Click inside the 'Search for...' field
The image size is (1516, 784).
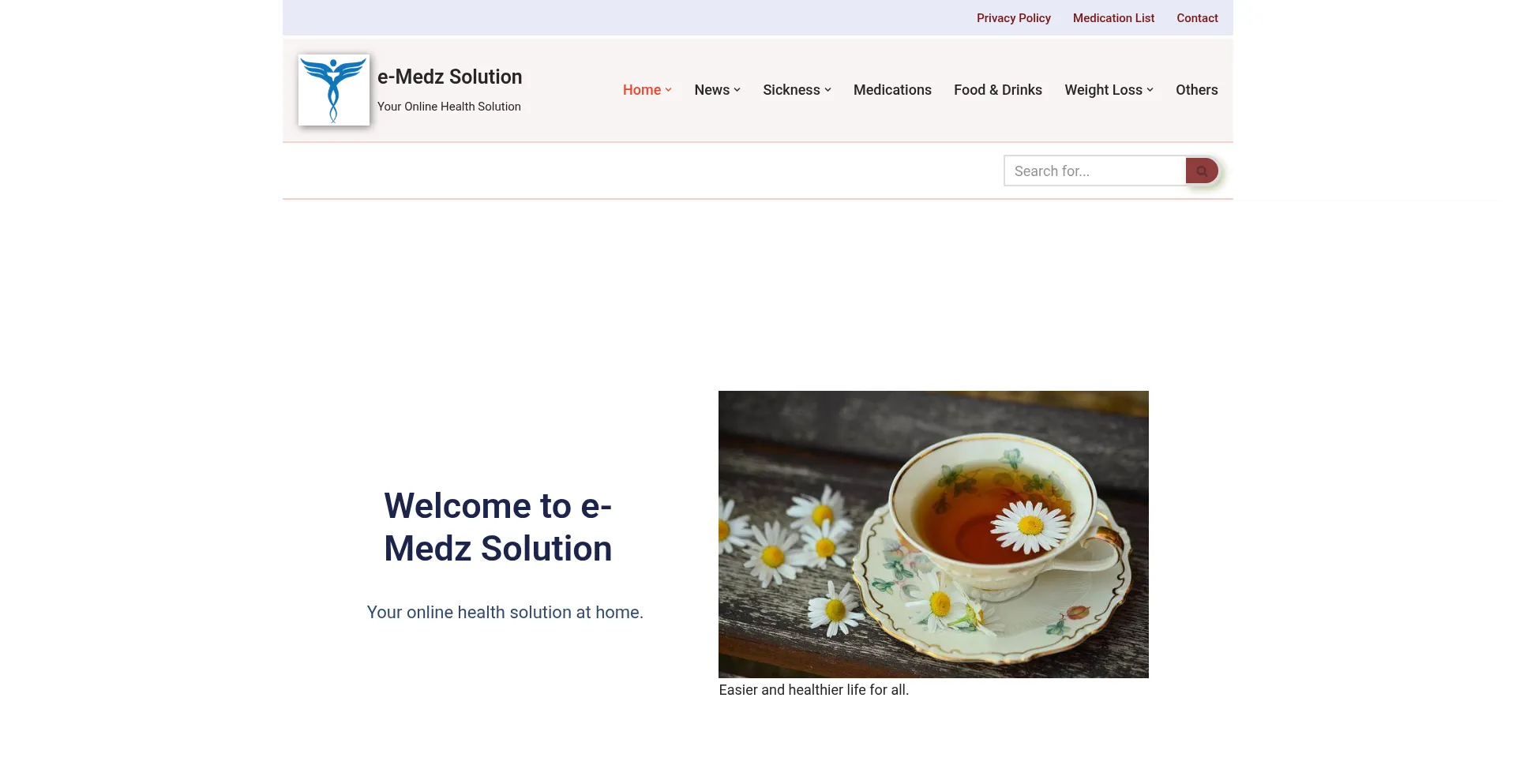(1094, 171)
